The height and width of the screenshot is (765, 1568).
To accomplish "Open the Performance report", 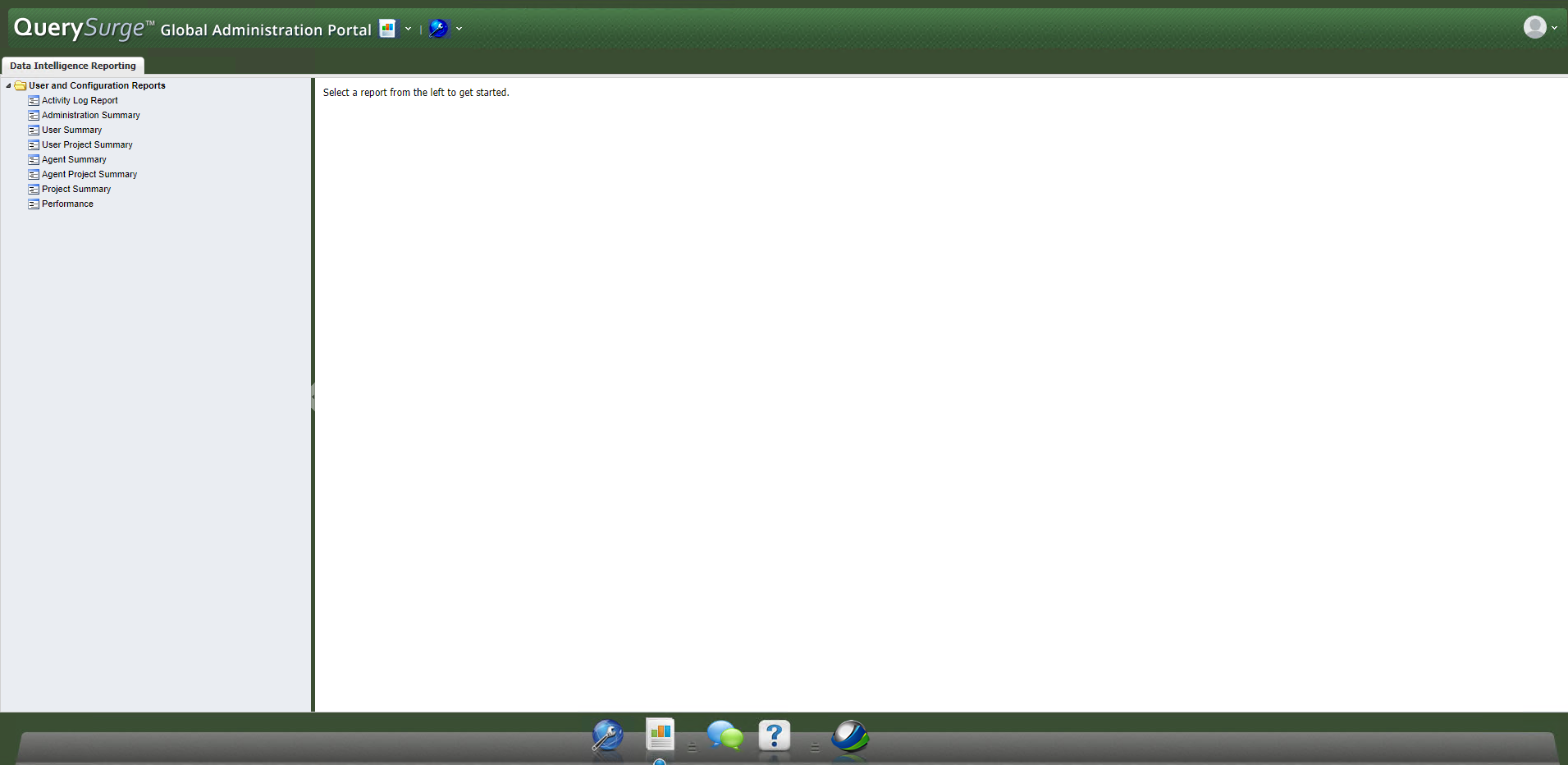I will pyautogui.click(x=67, y=204).
